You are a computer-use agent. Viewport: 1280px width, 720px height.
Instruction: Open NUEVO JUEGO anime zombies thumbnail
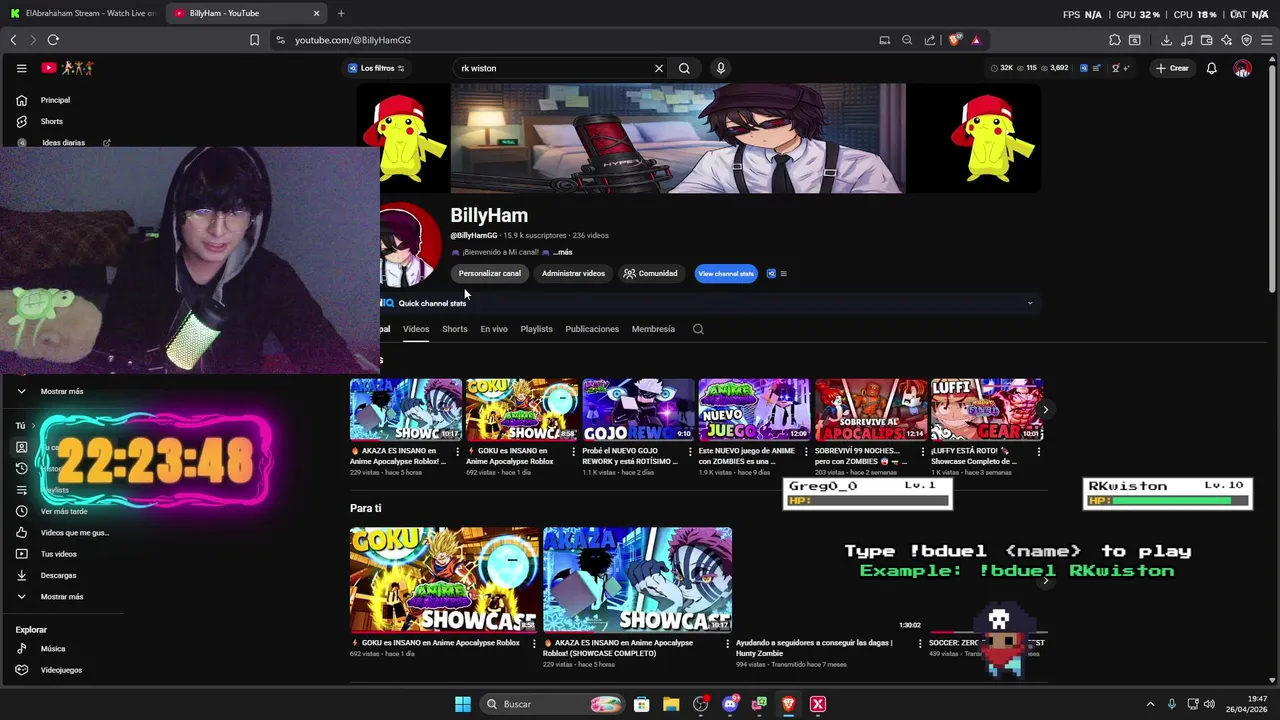point(754,410)
